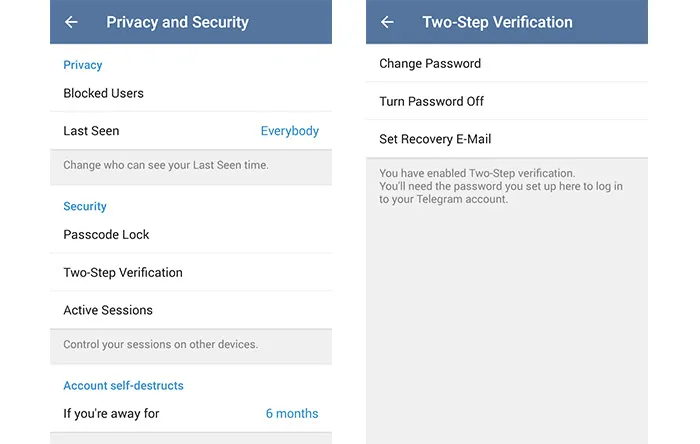700x444 pixels.
Task: Click the Security section heading
Action: pyautogui.click(x=85, y=207)
